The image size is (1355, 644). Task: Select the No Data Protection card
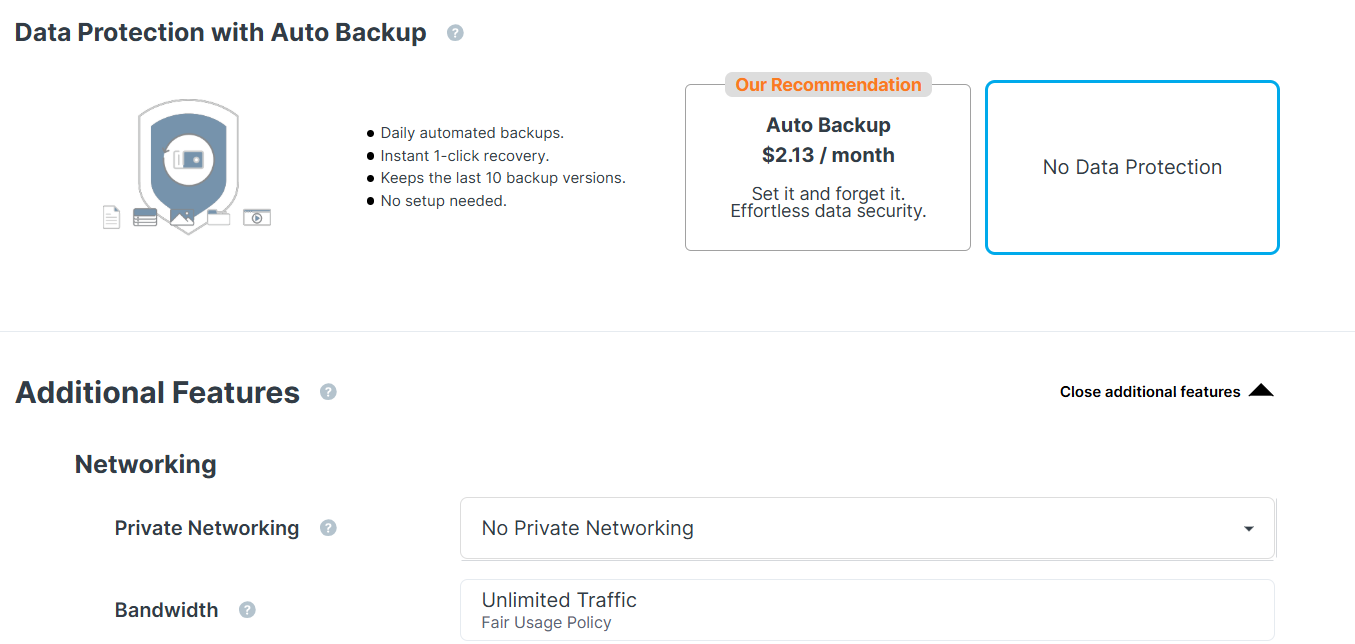[1132, 167]
